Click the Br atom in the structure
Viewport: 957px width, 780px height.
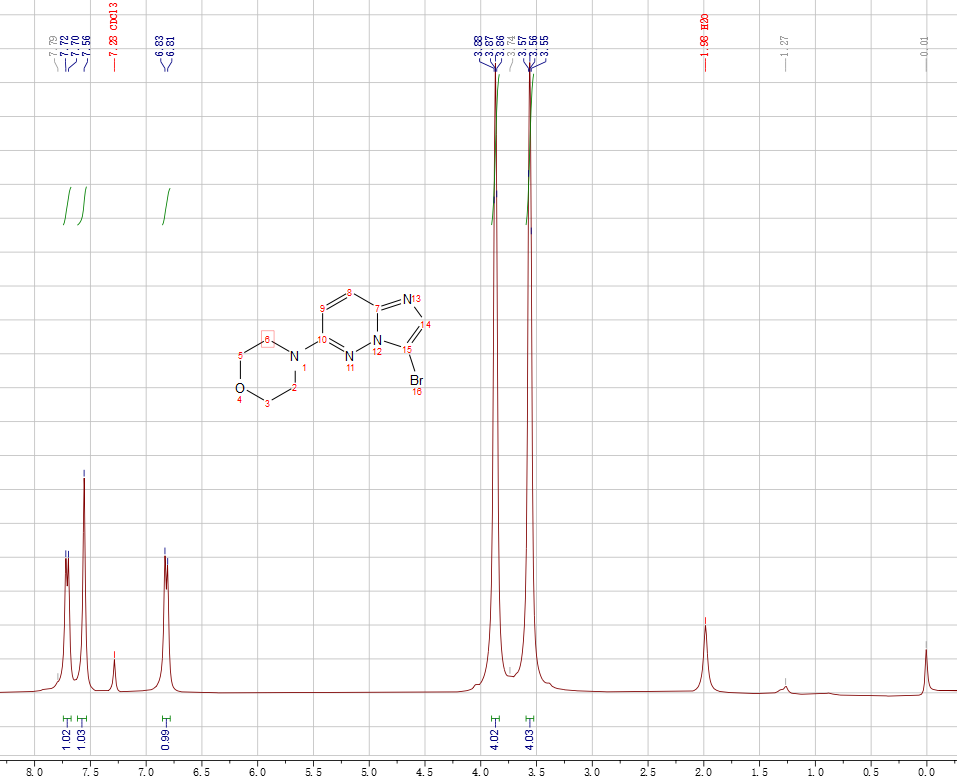pos(417,381)
